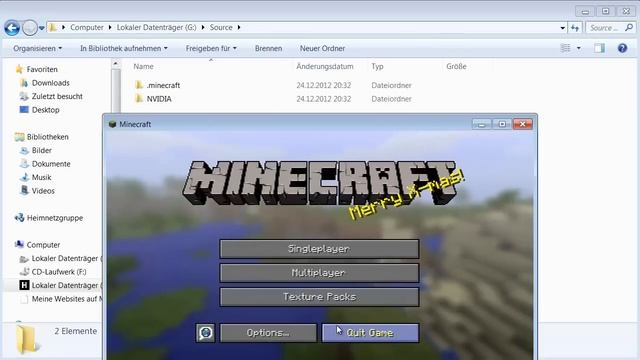The height and width of the screenshot is (360, 640).
Task: Open Minecraft Options...
Action: pyautogui.click(x=268, y=333)
